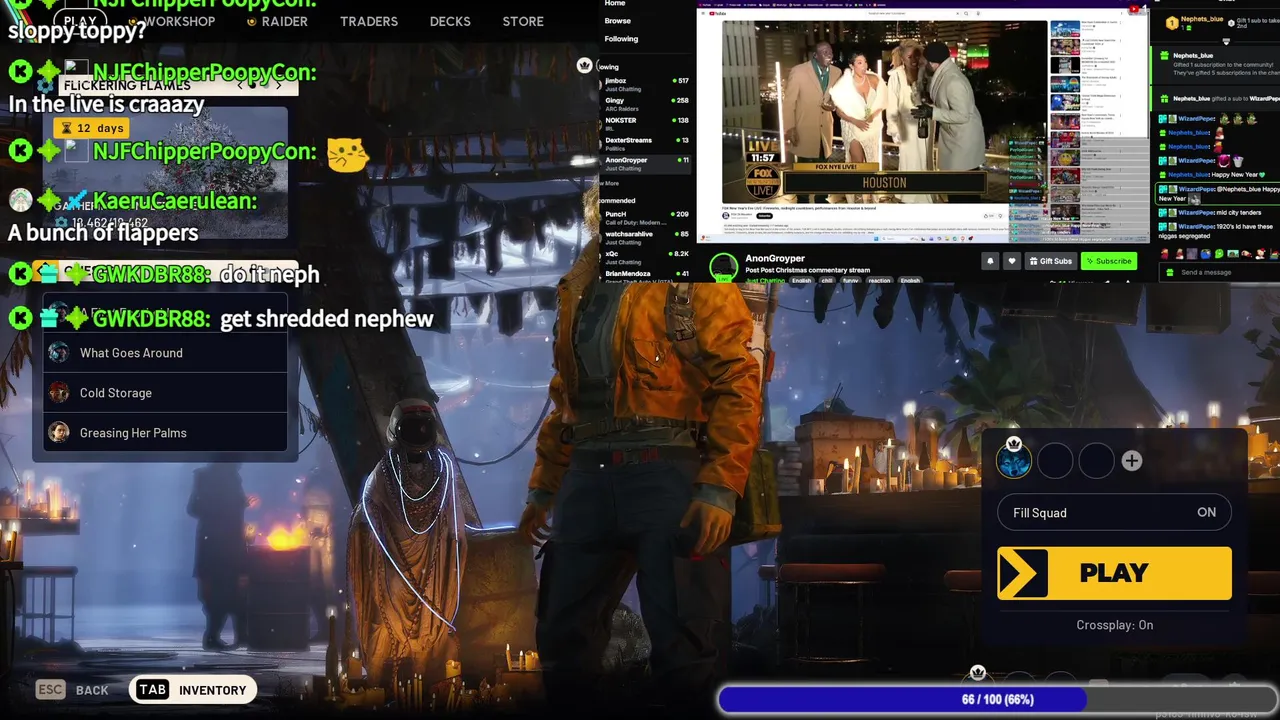
Task: Click the crown icon near top center
Action: (x=584, y=65)
